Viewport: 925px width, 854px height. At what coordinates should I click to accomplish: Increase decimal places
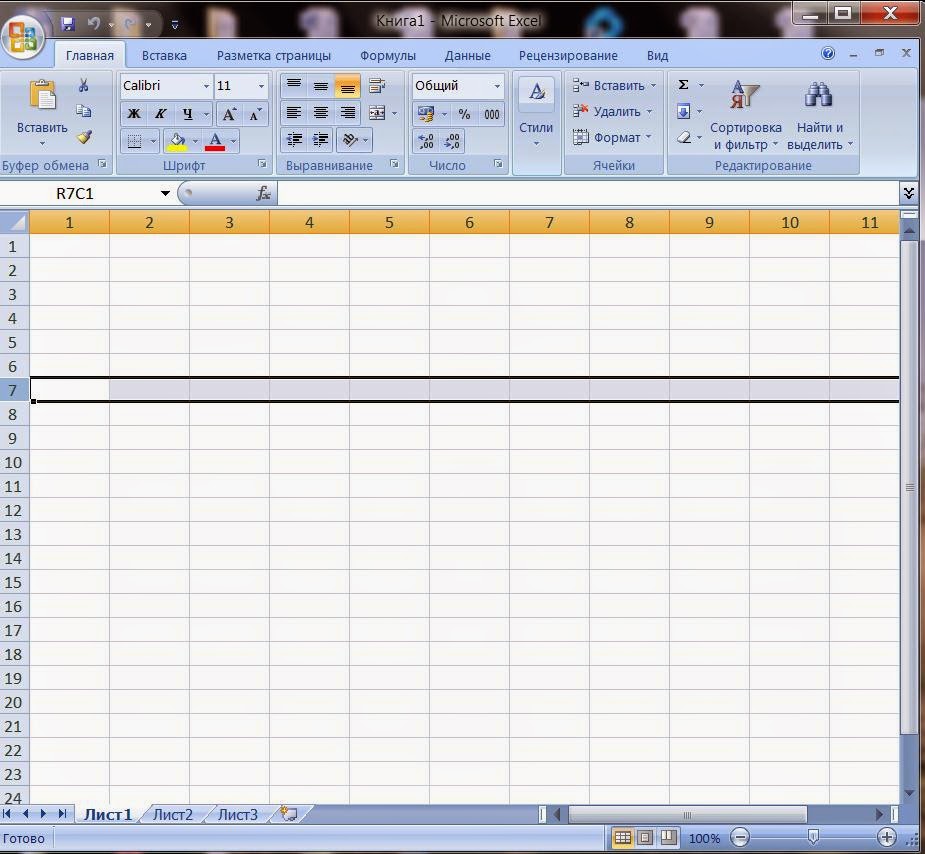pyautogui.click(x=425, y=141)
